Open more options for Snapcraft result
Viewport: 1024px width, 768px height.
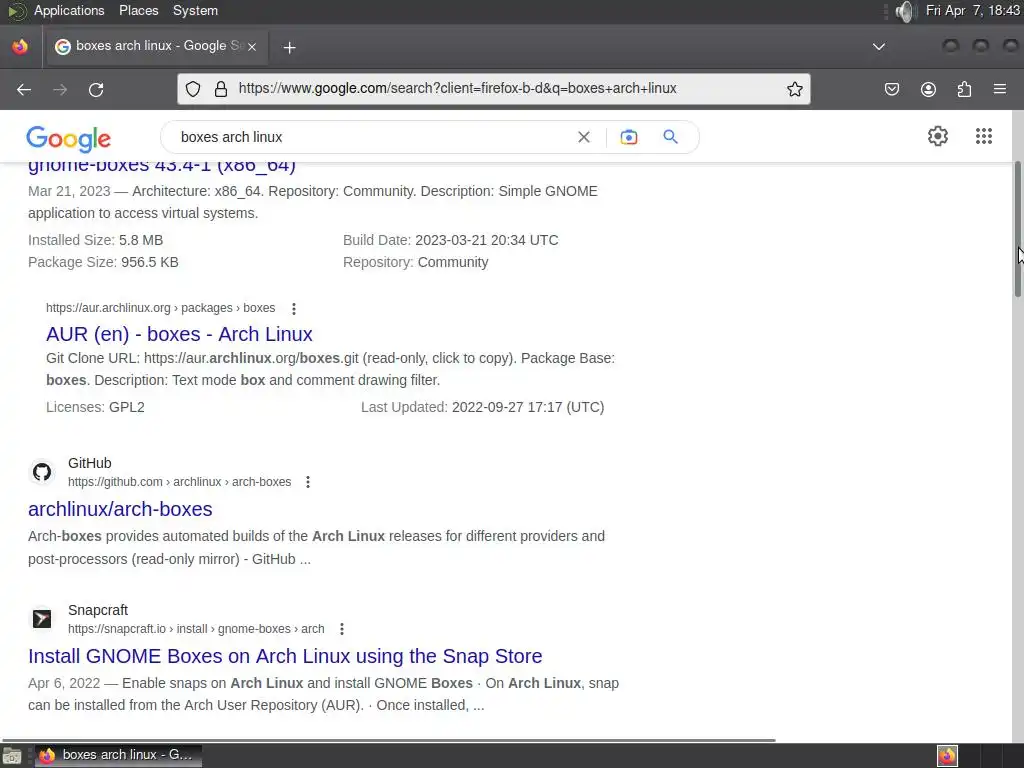pyautogui.click(x=342, y=629)
